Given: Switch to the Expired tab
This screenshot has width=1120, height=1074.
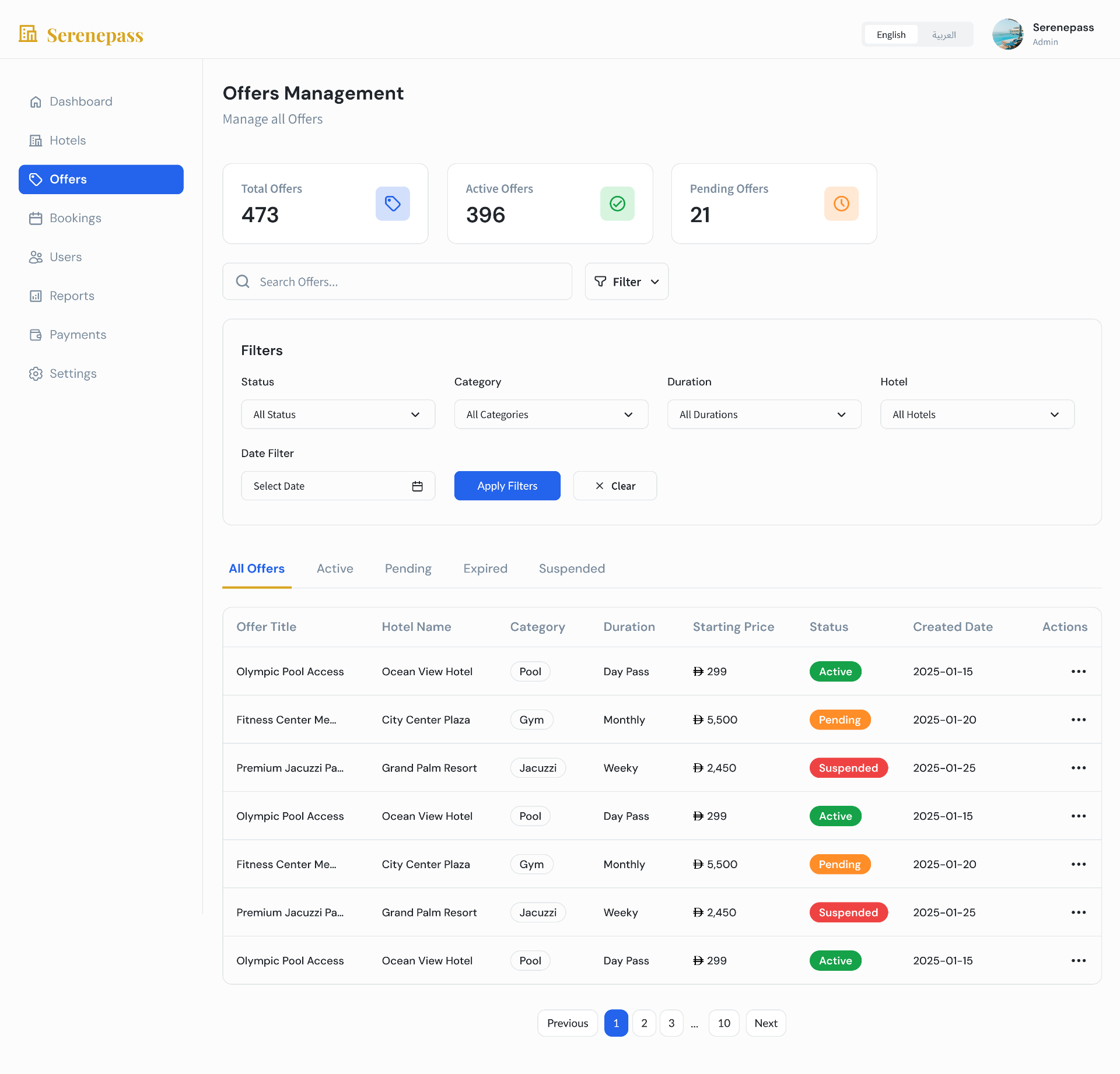Looking at the screenshot, I should 485,569.
